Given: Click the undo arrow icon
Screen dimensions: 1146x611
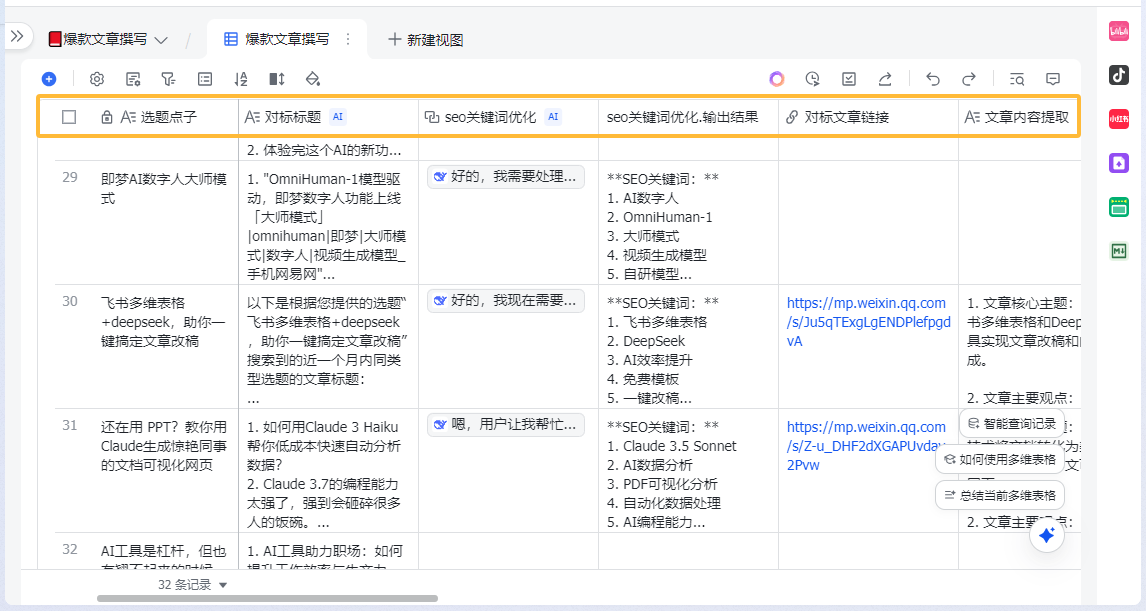Looking at the screenshot, I should [x=933, y=79].
